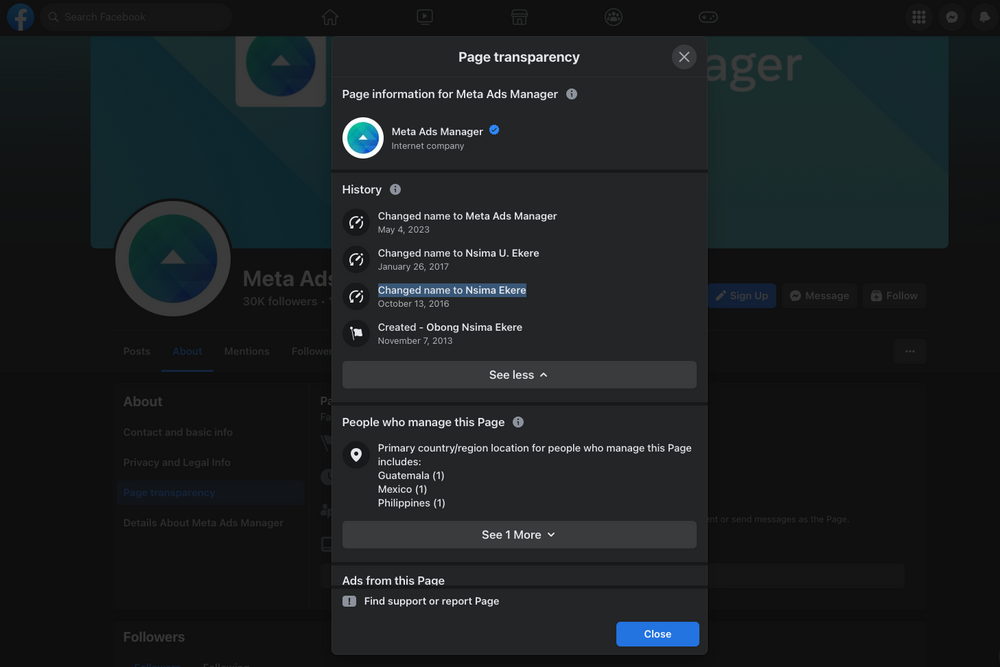The width and height of the screenshot is (1000, 667).
Task: Click the date May 4, 2023
Action: pyautogui.click(x=404, y=230)
